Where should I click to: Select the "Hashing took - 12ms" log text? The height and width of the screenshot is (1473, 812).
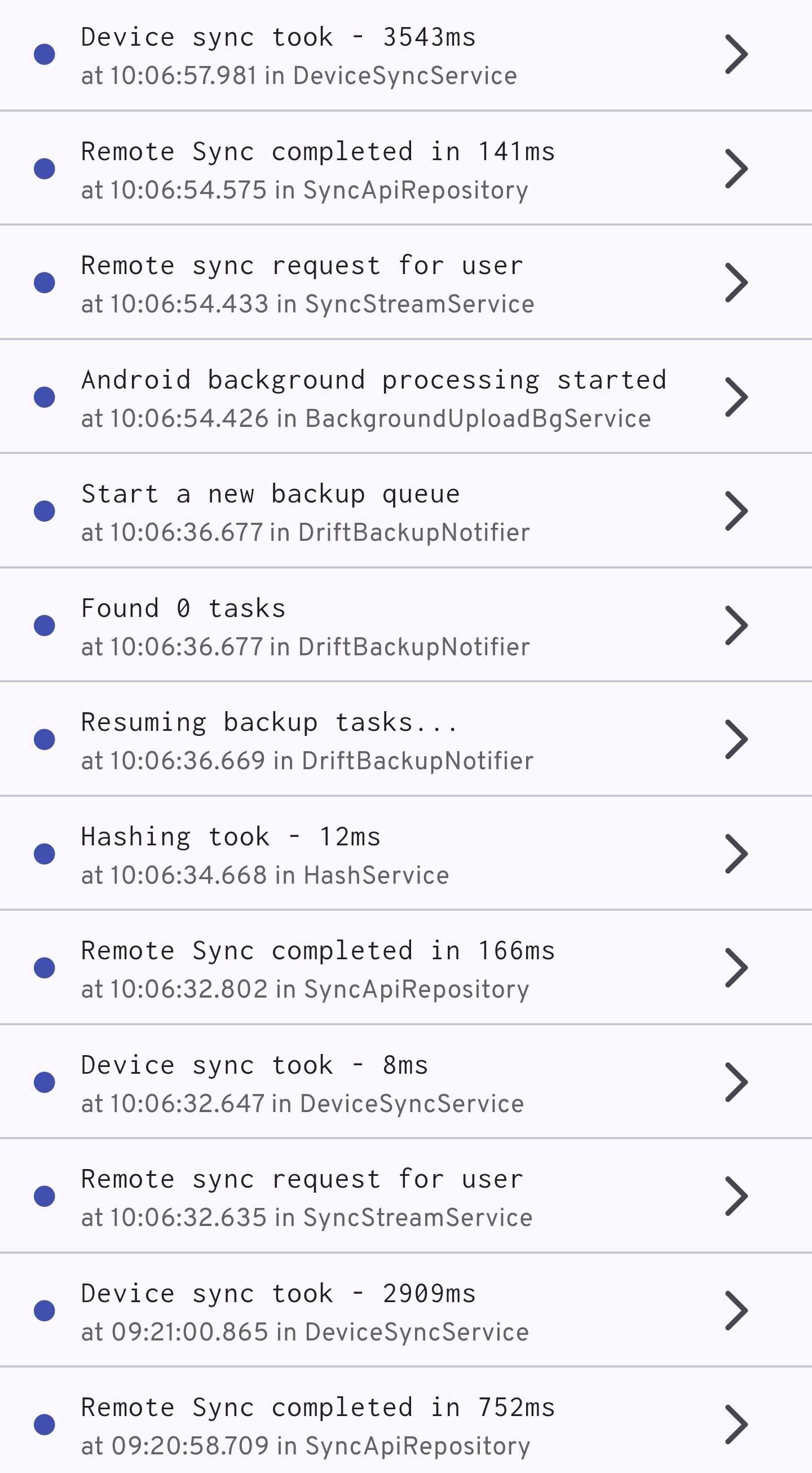click(x=231, y=837)
